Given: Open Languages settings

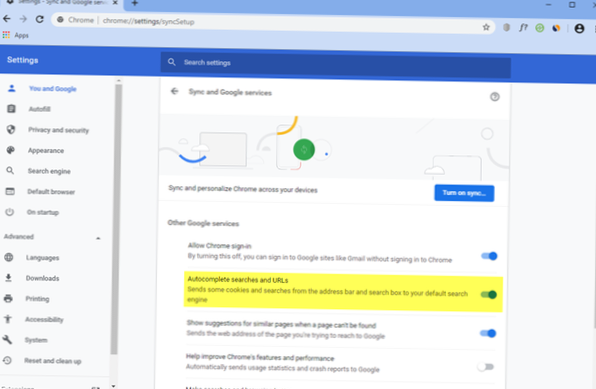Looking at the screenshot, I should (x=42, y=258).
